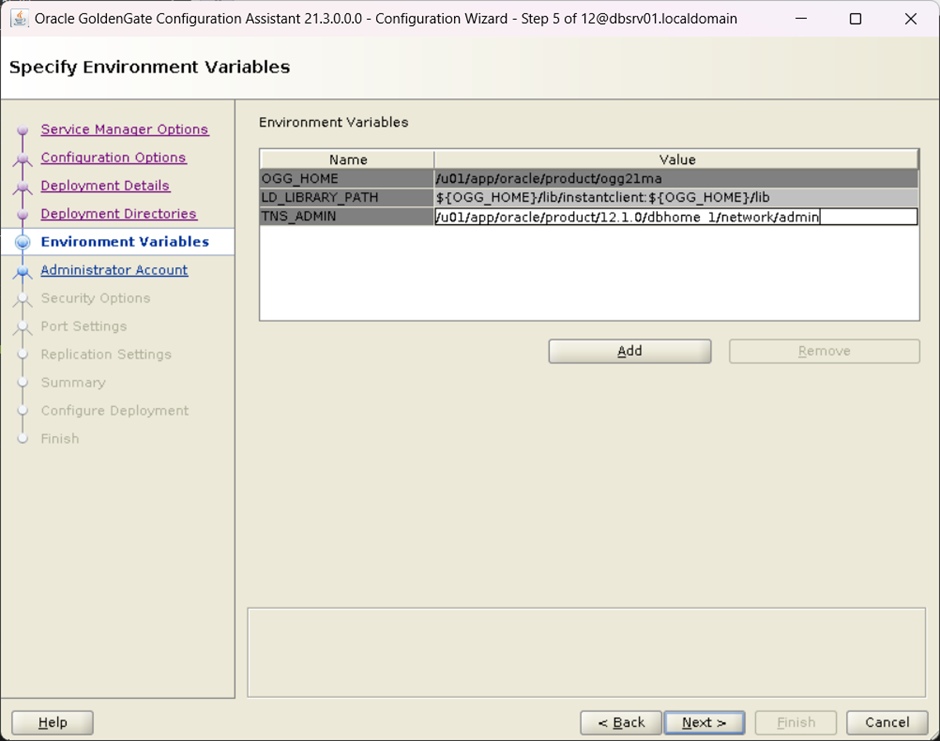940x741 pixels.
Task: Select the LD_LIBRARY_PATH name cell
Action: 347,197
